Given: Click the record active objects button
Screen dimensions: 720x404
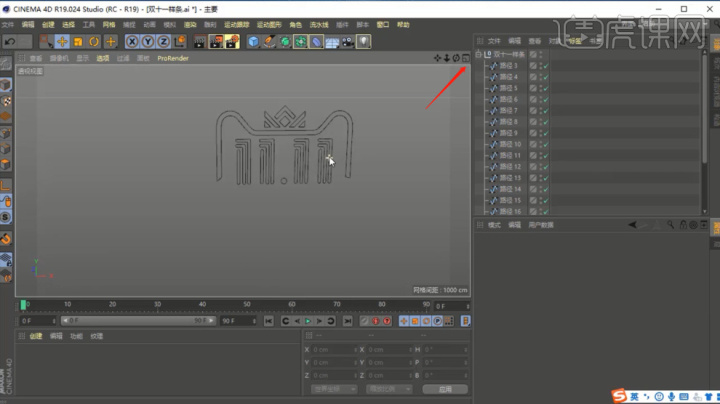Looking at the screenshot, I should pos(365,321).
